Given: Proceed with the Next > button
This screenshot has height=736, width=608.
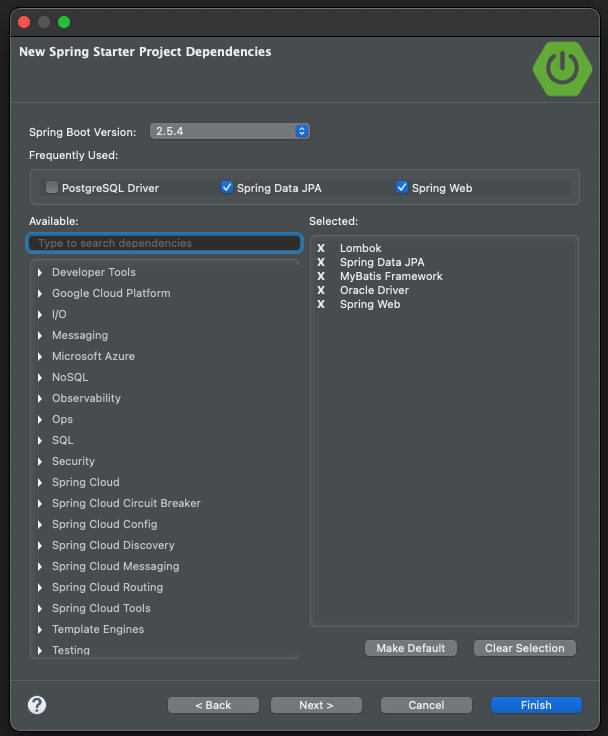Looking at the screenshot, I should pyautogui.click(x=316, y=705).
